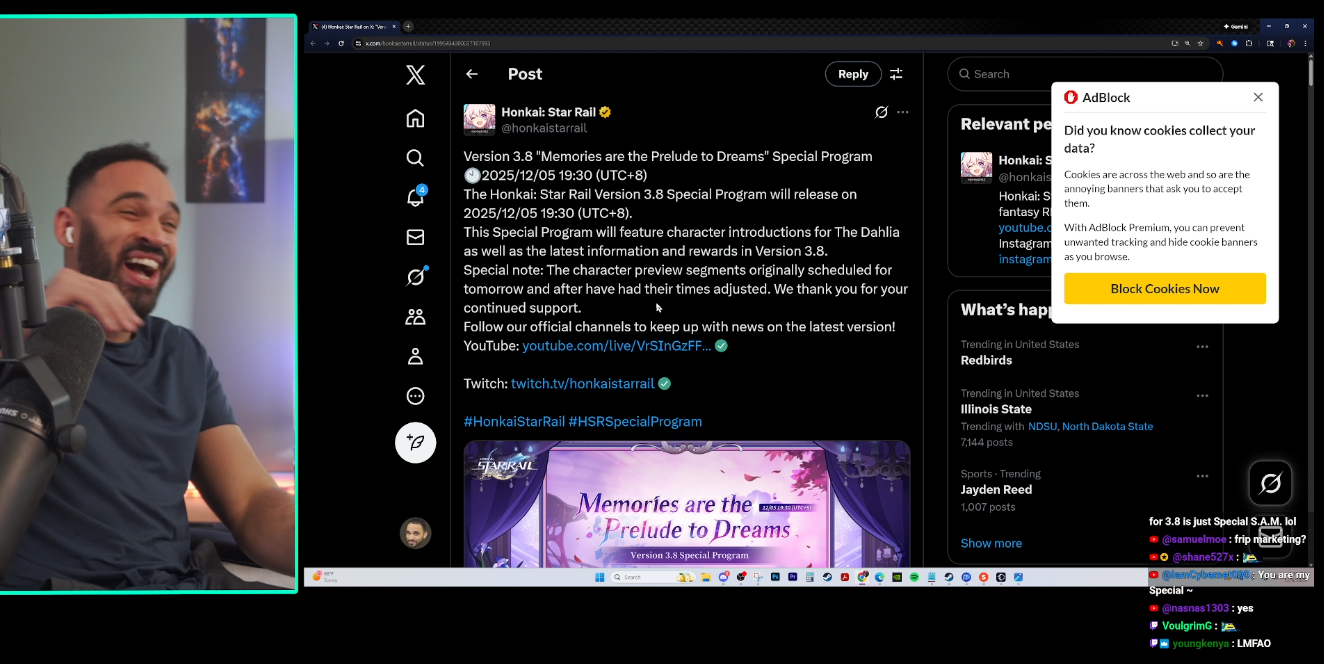Open more options for Illinois State trend
Screen dimensions: 1324x664
click(1202, 395)
